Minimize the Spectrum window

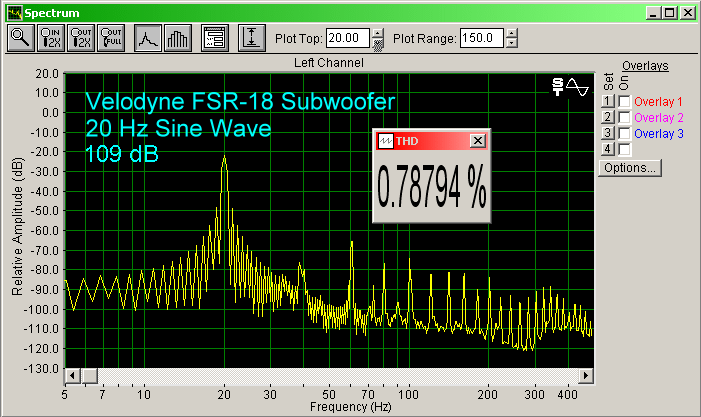click(654, 13)
